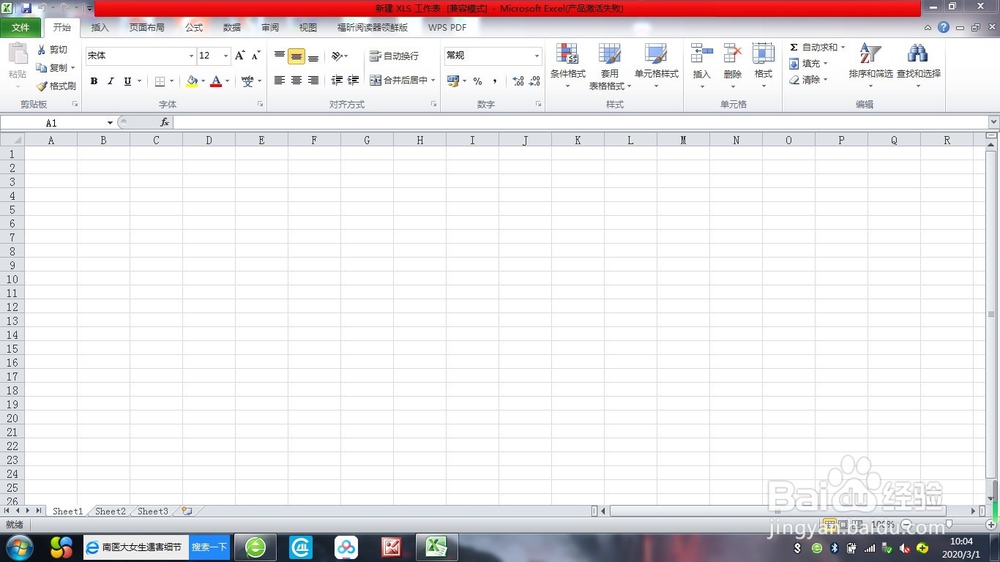1000x562 pixels.
Task: Open the Windows Start button
Action: tap(19, 547)
